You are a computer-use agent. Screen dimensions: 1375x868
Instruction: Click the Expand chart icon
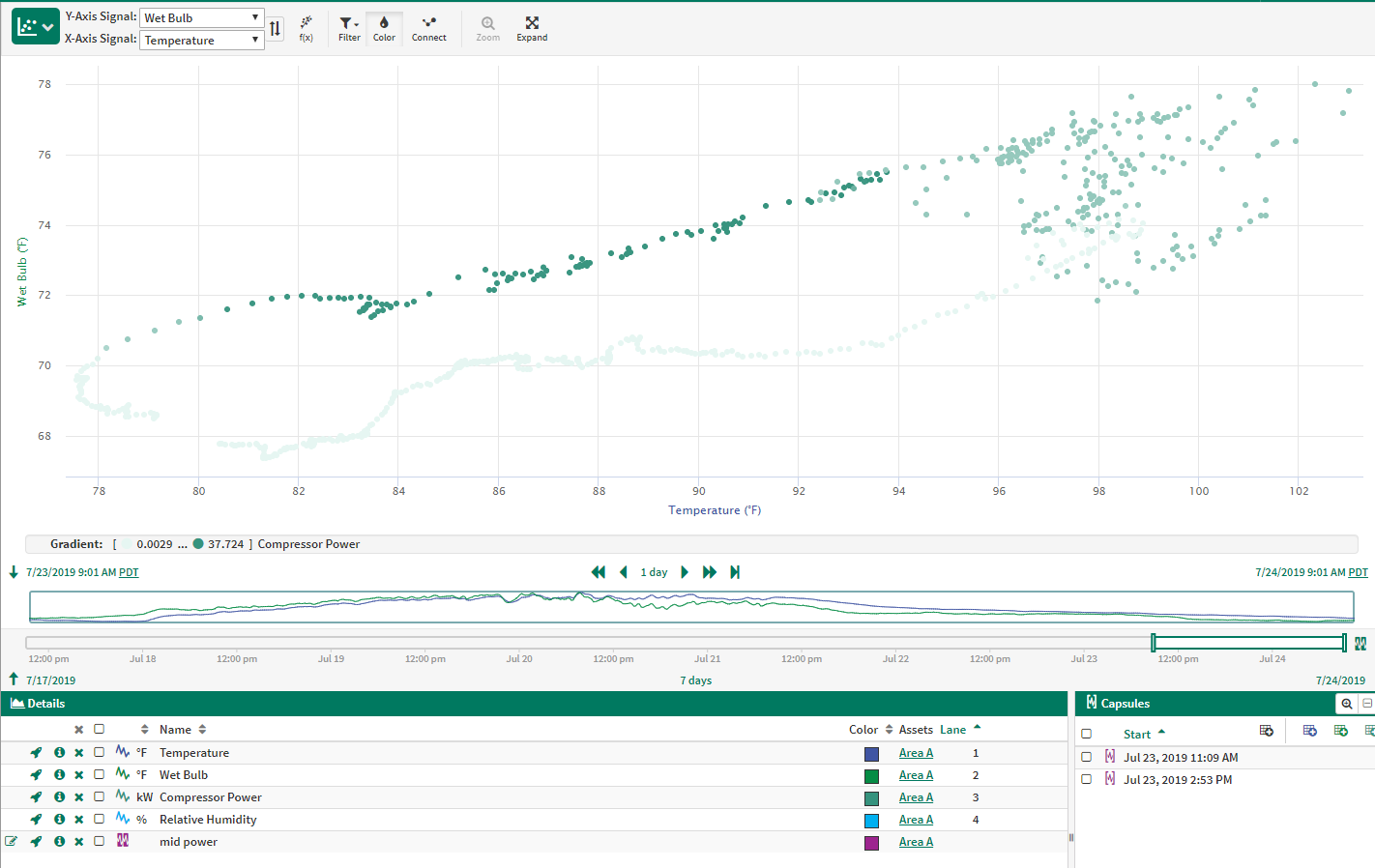(532, 28)
